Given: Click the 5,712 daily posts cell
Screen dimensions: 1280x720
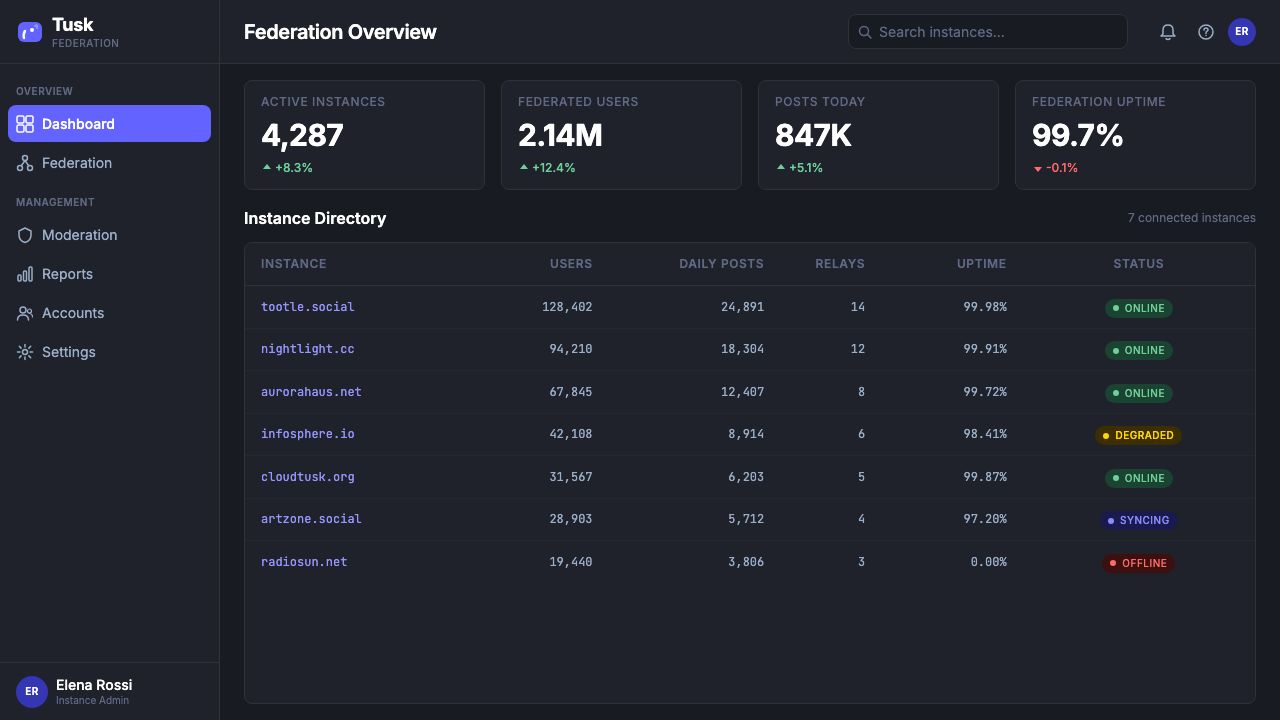Looking at the screenshot, I should pyautogui.click(x=746, y=519).
